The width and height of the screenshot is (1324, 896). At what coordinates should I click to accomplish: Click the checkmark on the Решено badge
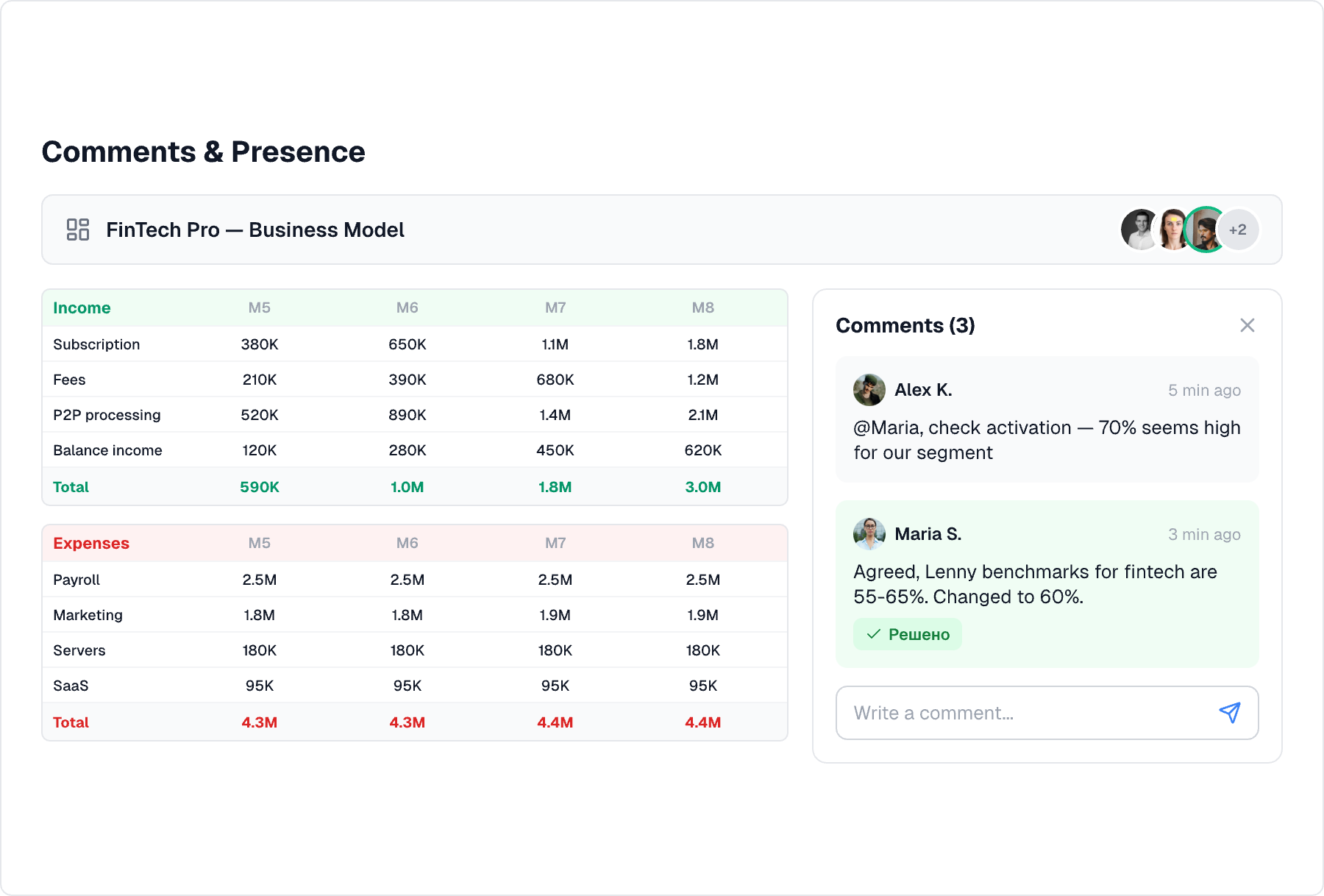874,633
